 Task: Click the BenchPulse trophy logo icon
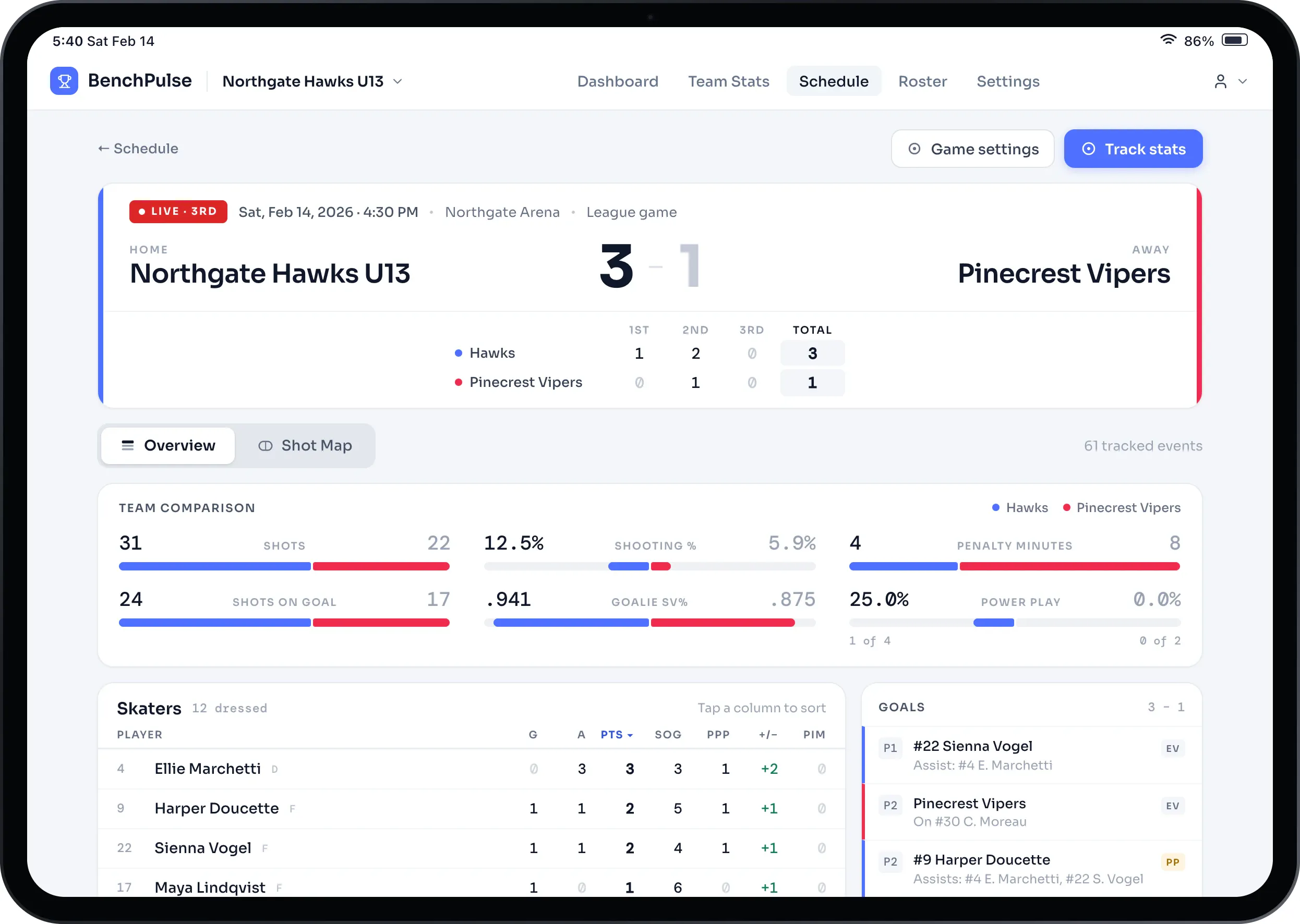[64, 81]
